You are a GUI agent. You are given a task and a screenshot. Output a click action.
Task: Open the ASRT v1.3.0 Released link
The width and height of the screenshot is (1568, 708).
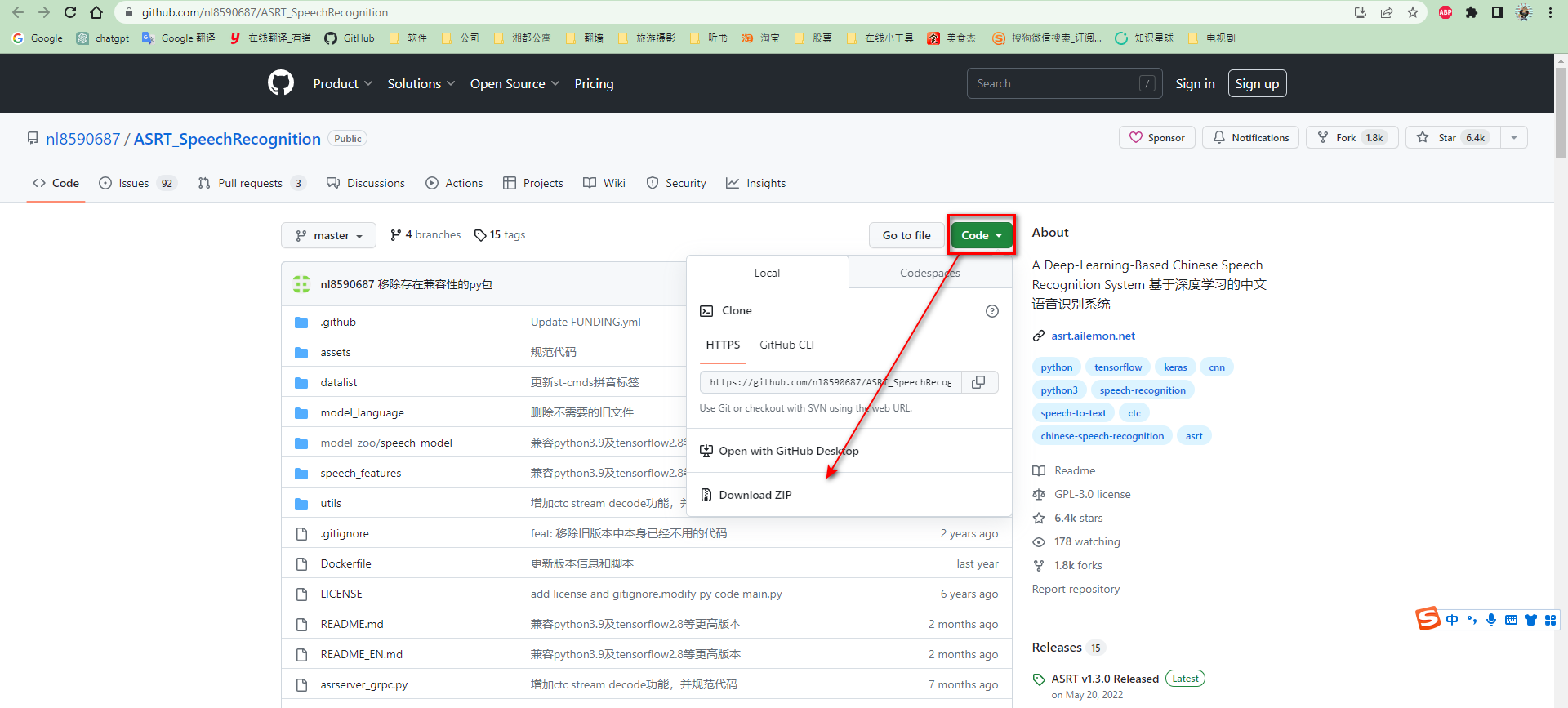(1105, 679)
